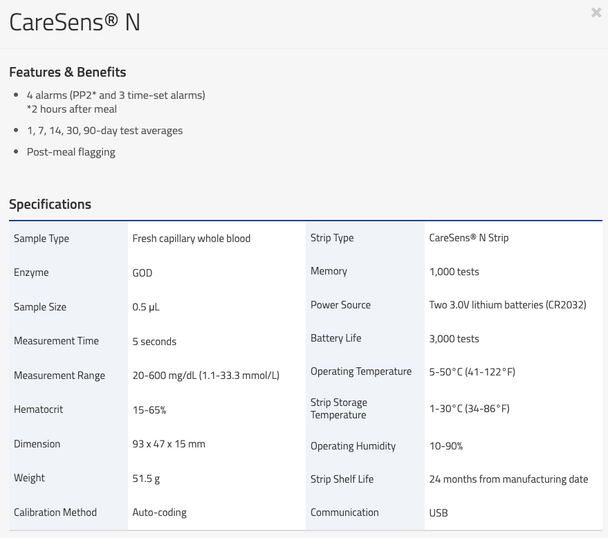Click the Specifications section heading

pyautogui.click(x=50, y=204)
